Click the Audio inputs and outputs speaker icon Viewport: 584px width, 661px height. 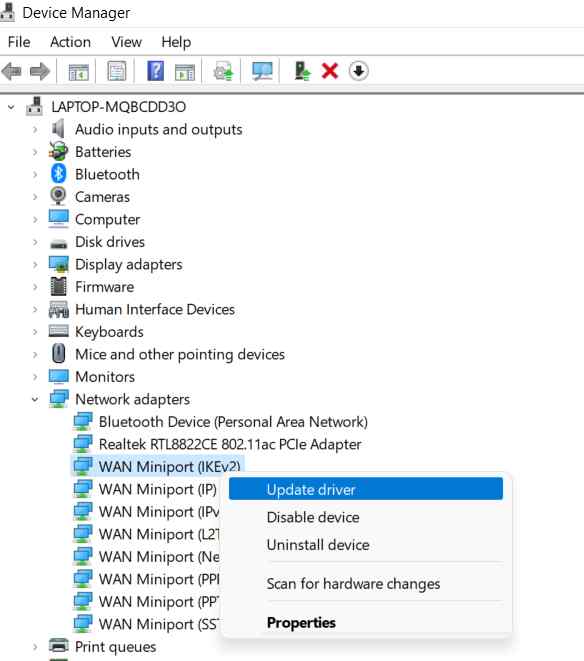coord(58,129)
